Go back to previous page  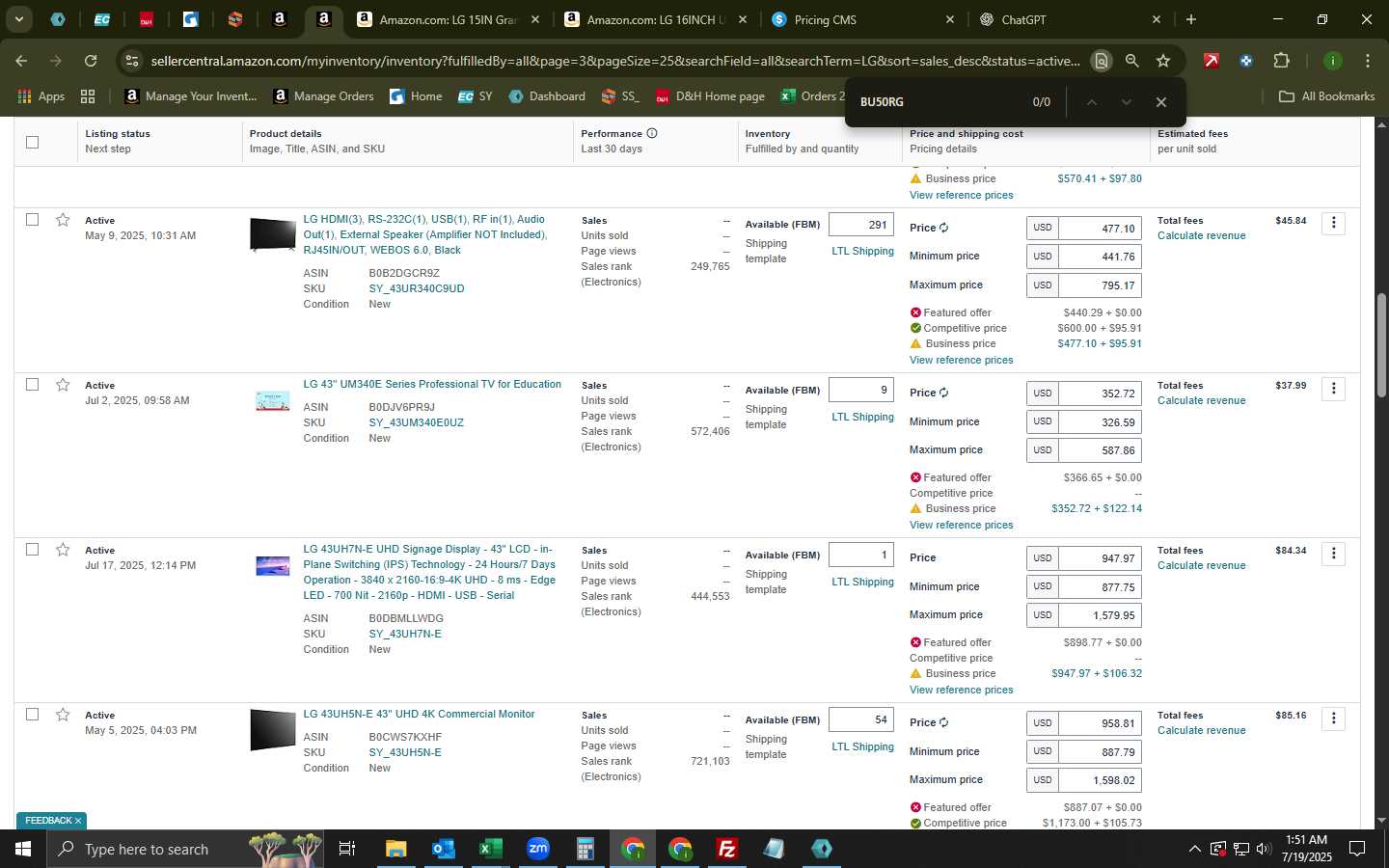click(x=21, y=61)
